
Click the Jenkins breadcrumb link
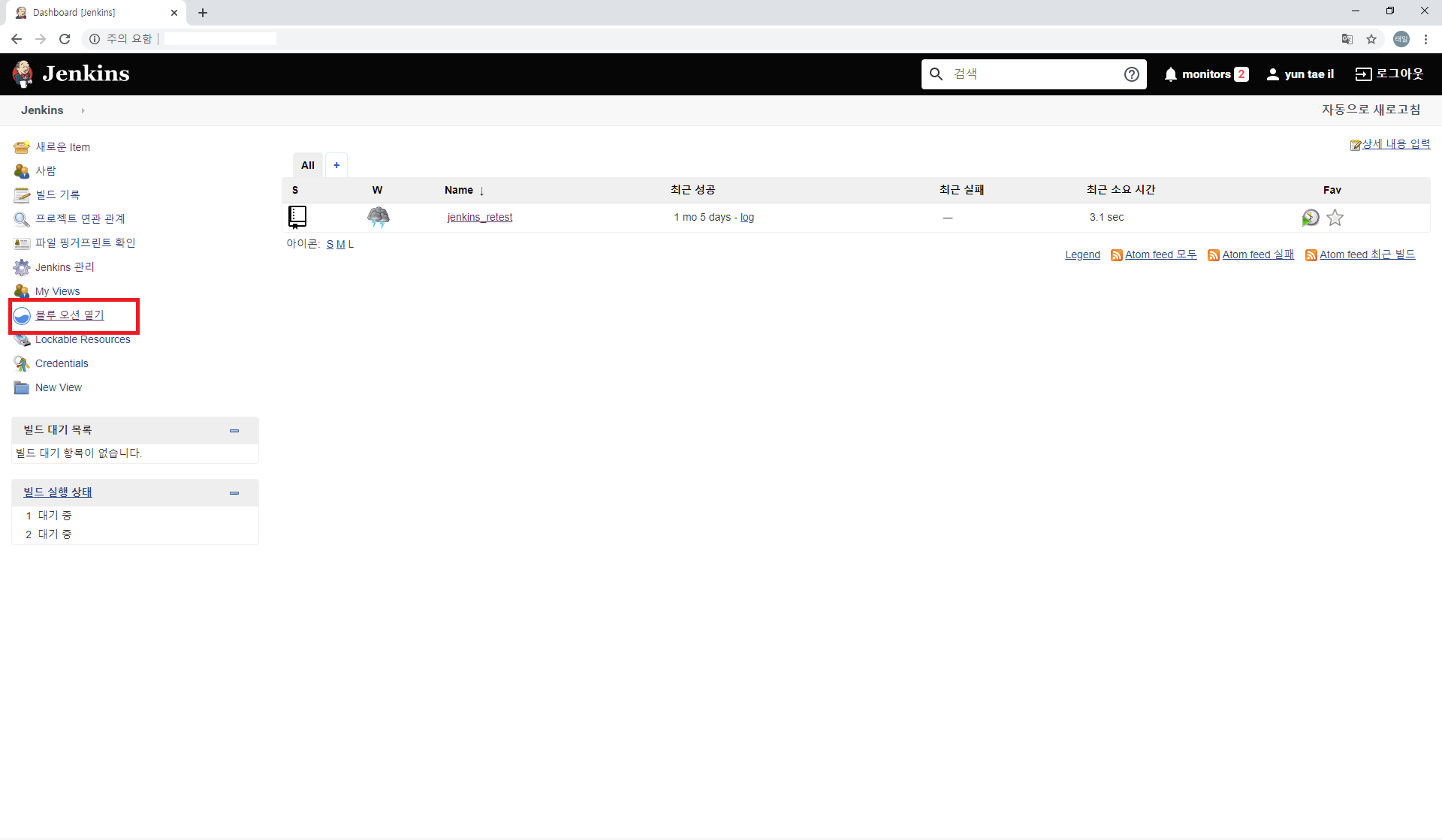click(42, 110)
